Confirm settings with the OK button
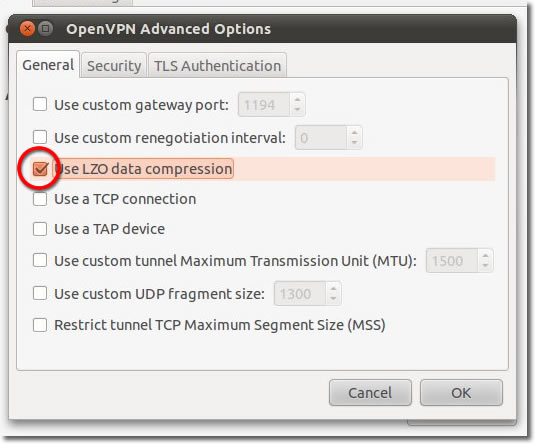 461,392
